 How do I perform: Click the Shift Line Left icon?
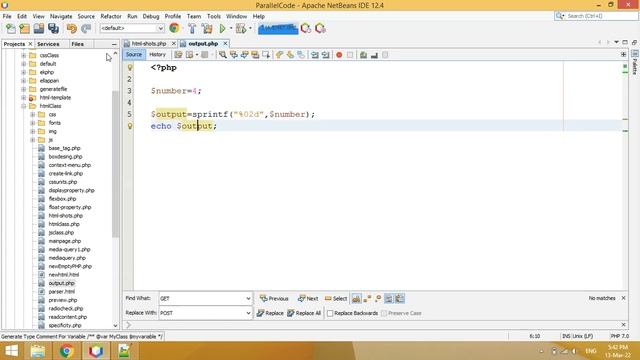(x=315, y=55)
